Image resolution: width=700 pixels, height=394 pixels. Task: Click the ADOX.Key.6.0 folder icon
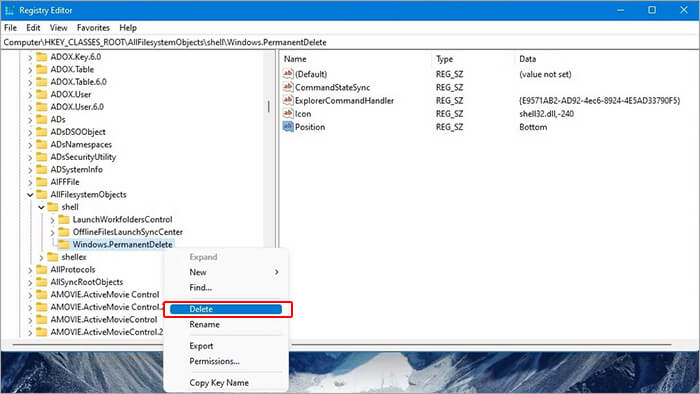pyautogui.click(x=42, y=57)
